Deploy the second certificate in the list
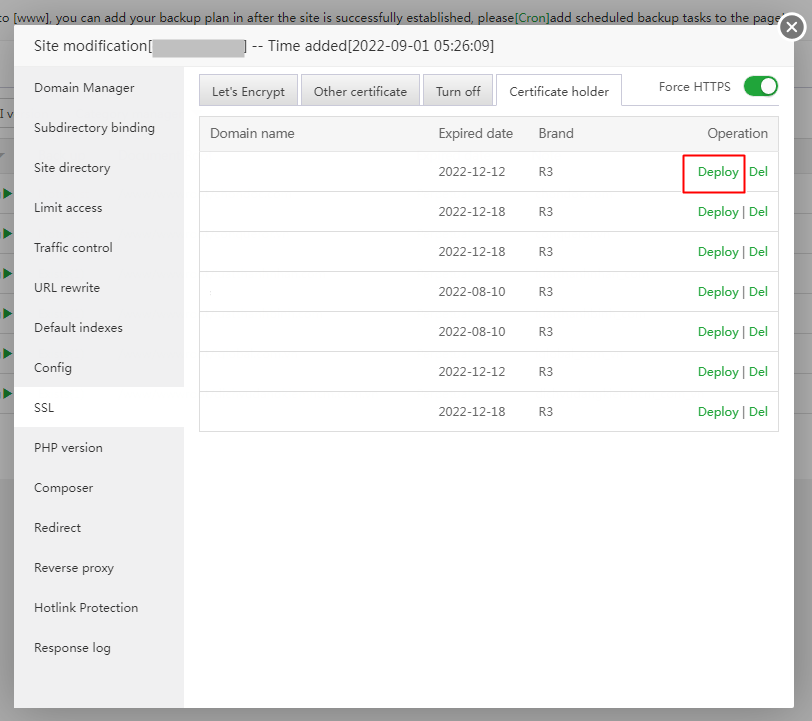Viewport: 812px width, 721px height. (x=718, y=212)
